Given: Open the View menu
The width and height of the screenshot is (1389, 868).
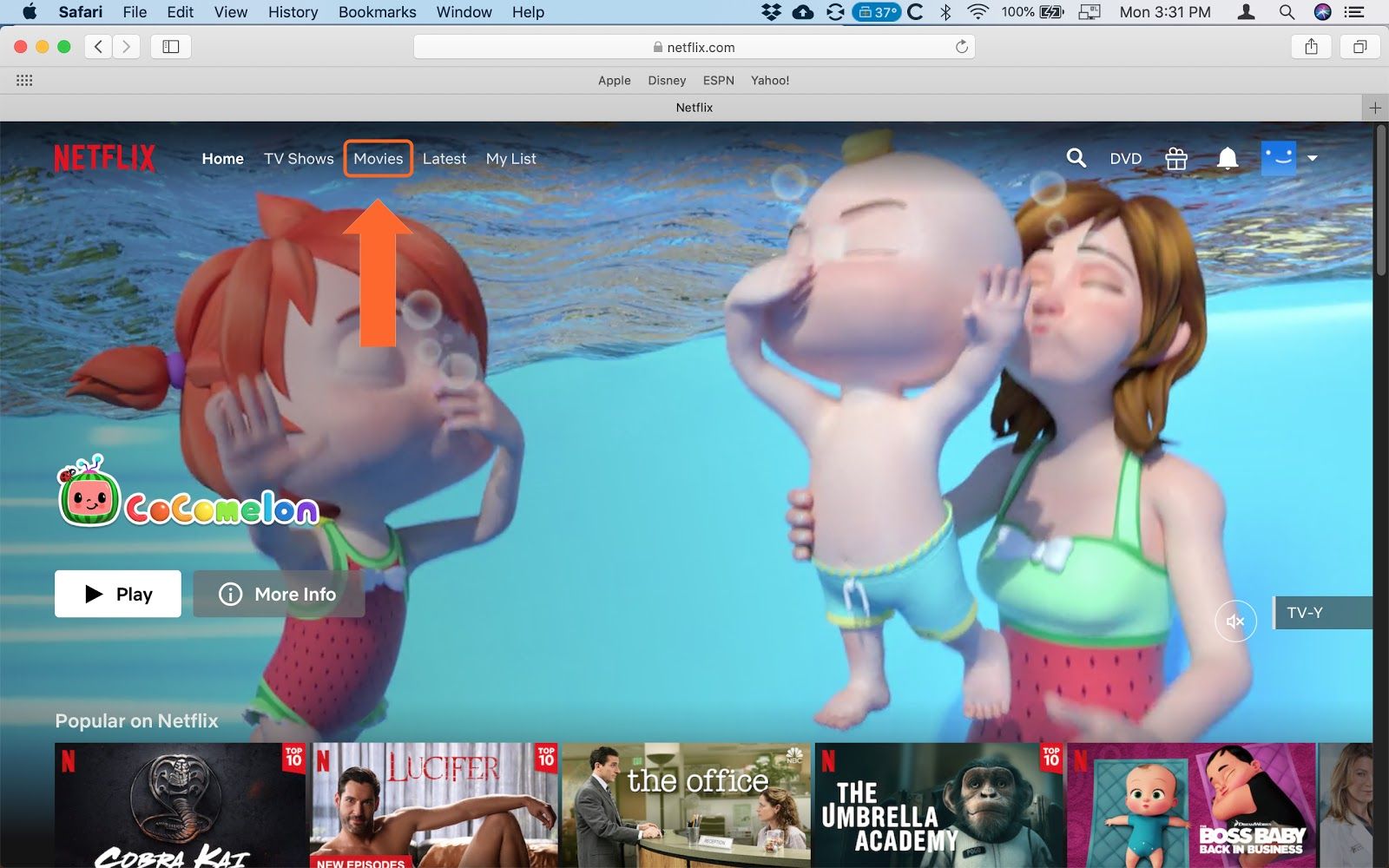Looking at the screenshot, I should pyautogui.click(x=231, y=12).
